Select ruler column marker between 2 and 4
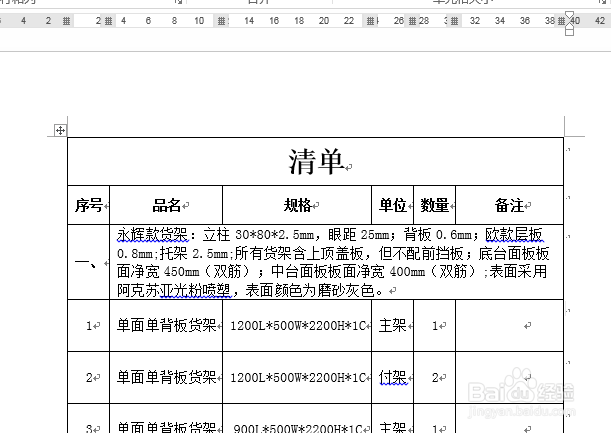The height and width of the screenshot is (433, 611). 109,21
